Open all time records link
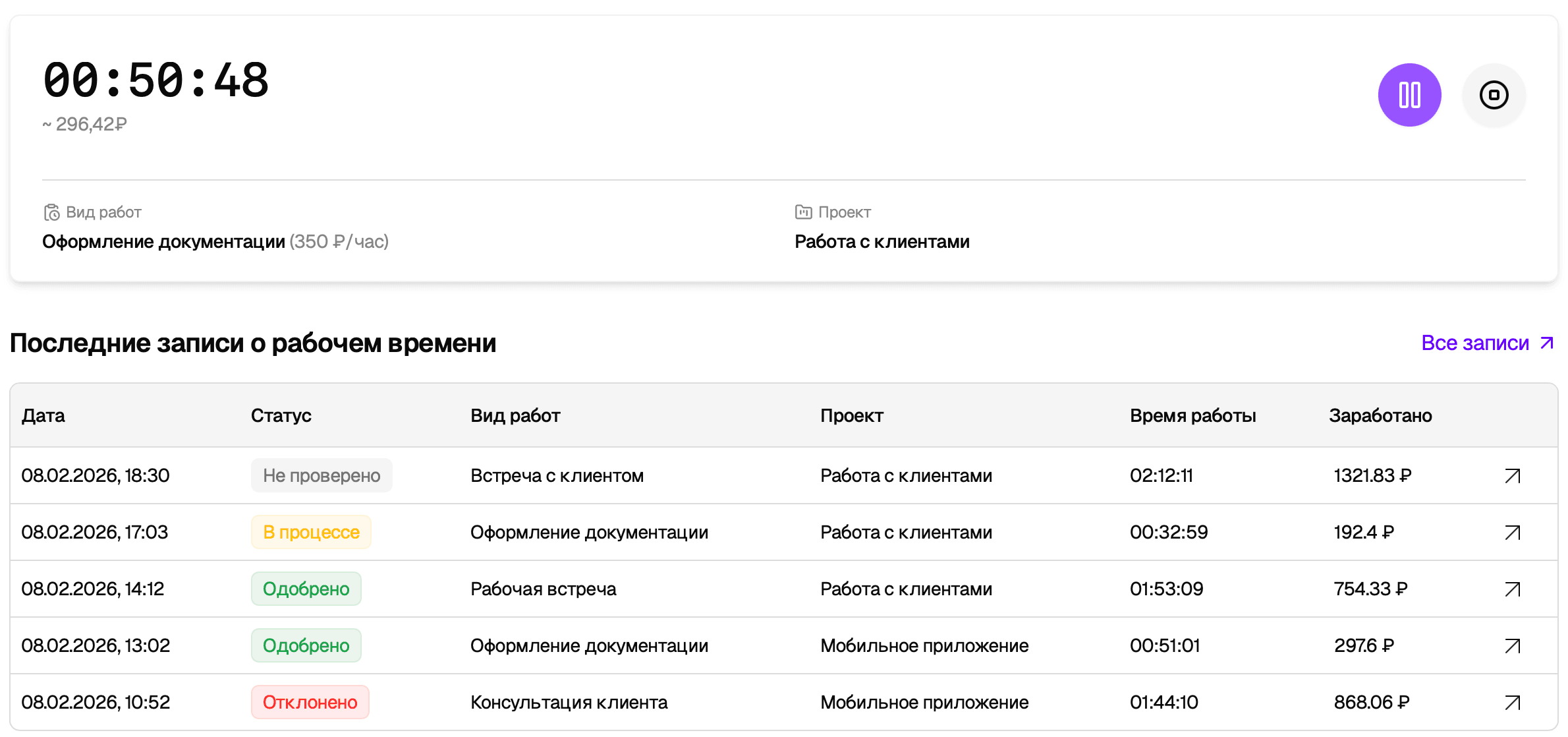Viewport: 1568px width, 737px height. [x=1486, y=343]
